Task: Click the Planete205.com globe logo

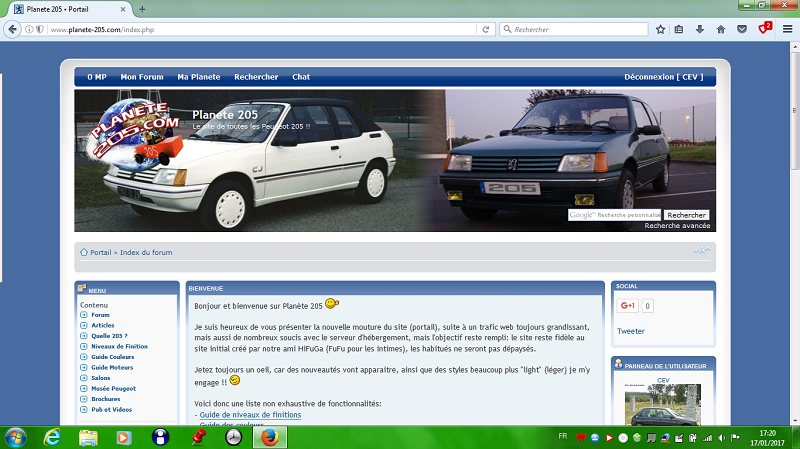Action: [134, 134]
